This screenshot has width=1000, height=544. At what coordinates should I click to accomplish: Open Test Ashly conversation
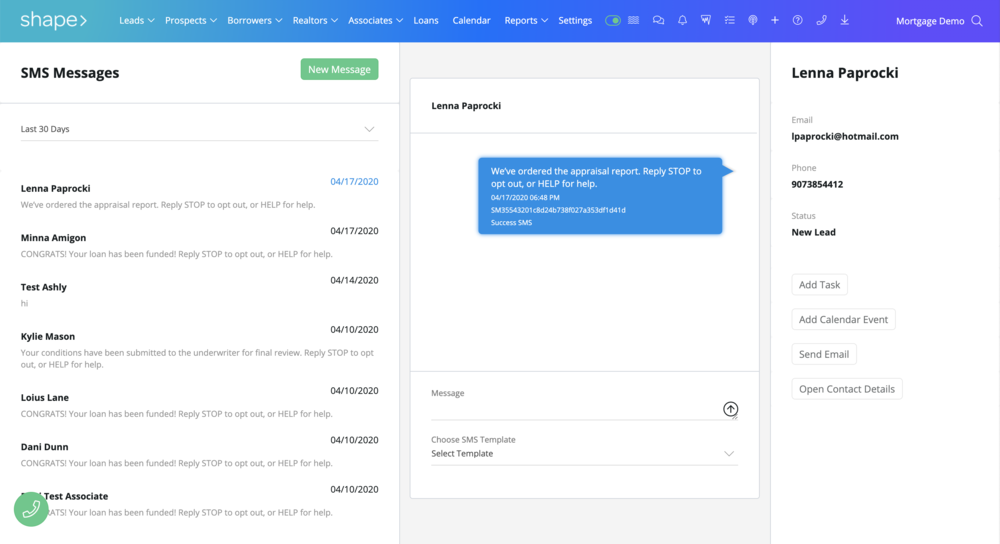199,294
